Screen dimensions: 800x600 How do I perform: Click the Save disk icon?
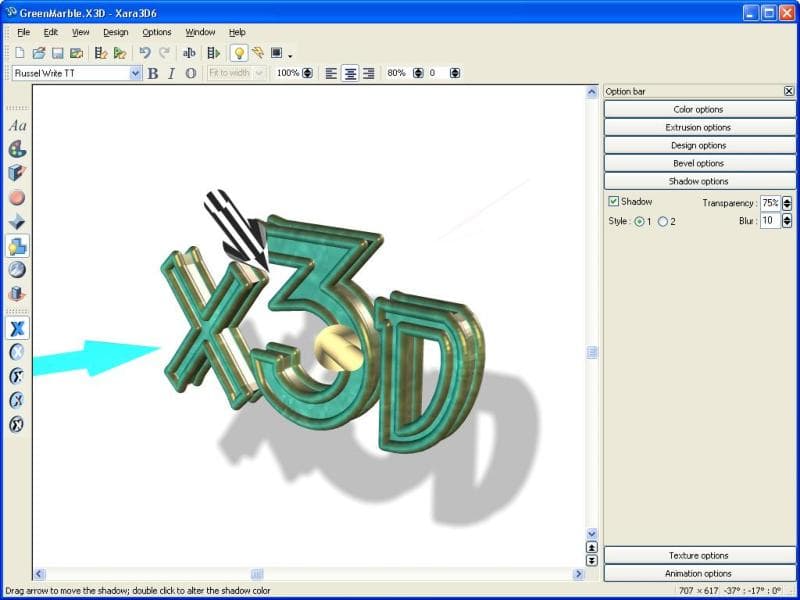pos(57,53)
